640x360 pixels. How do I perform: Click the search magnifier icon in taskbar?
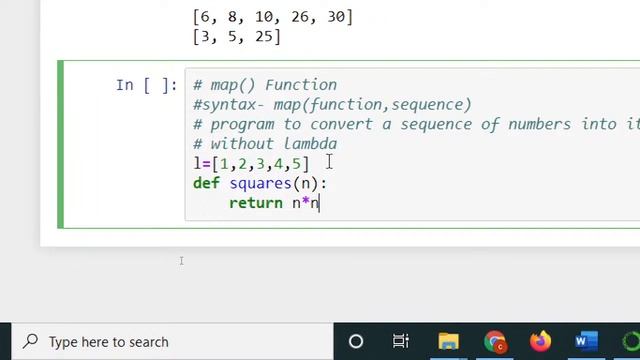[x=31, y=341]
